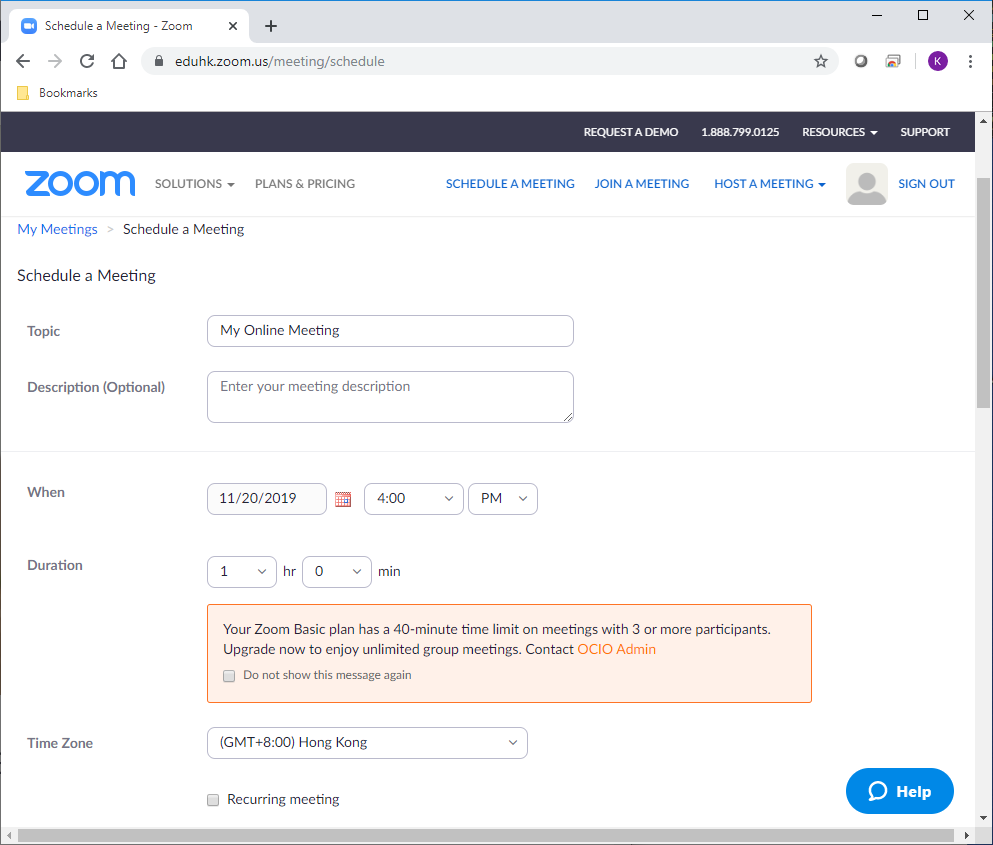The width and height of the screenshot is (993, 845).
Task: Click the horizontal scrollbar thumb
Action: pos(486,835)
